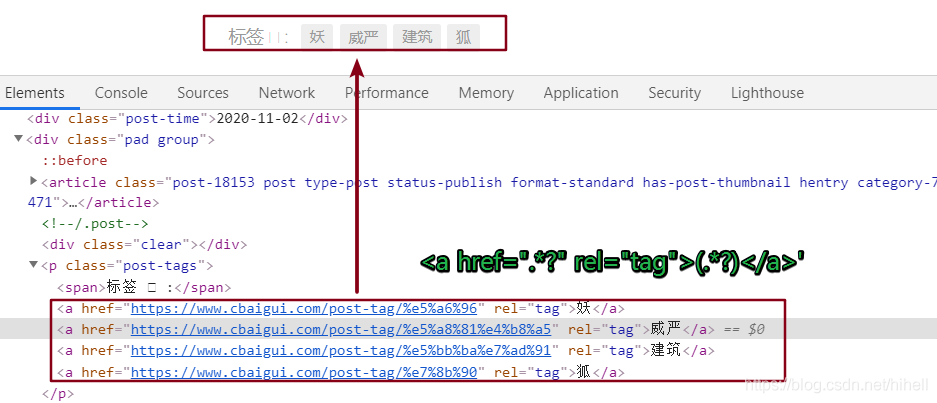Screen dimensions: 937x403
Task: Open the Performance tab
Action: tap(387, 93)
